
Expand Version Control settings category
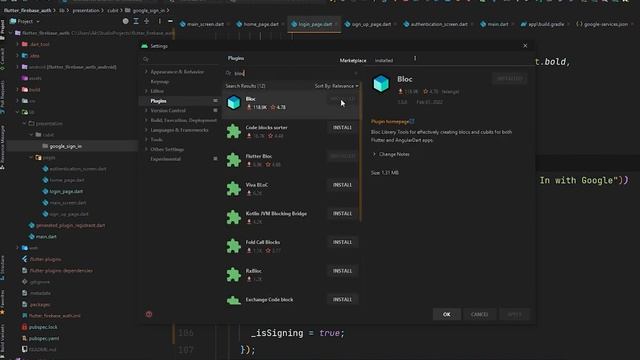coord(147,111)
